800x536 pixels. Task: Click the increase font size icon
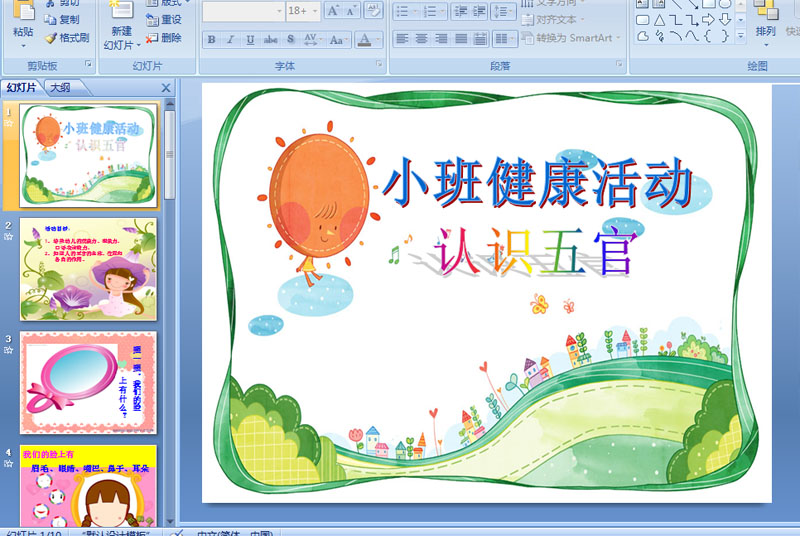click(334, 11)
